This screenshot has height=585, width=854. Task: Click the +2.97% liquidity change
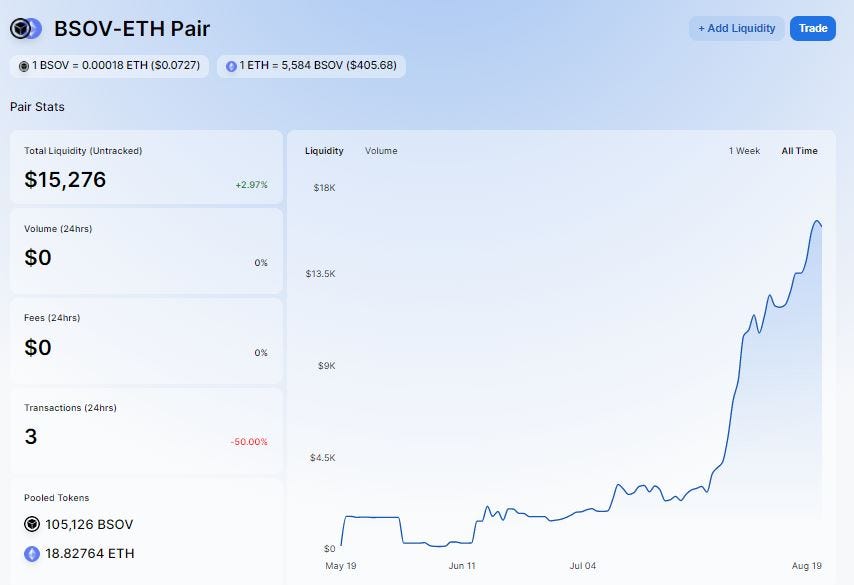pos(251,185)
